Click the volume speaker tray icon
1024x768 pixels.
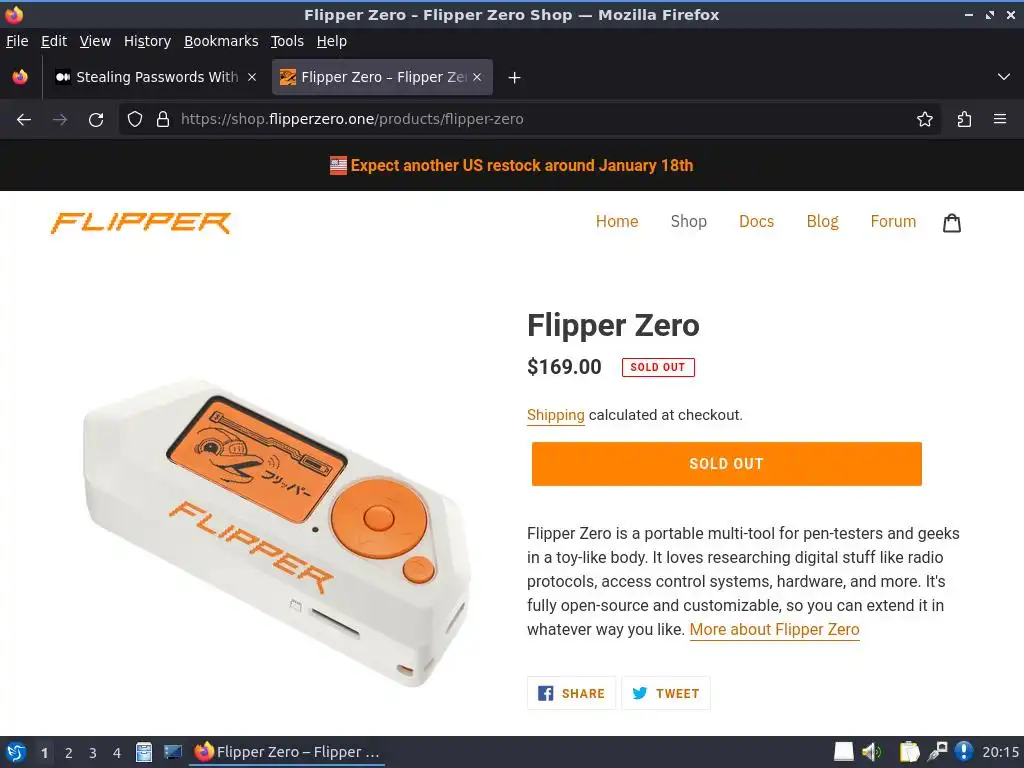[872, 752]
